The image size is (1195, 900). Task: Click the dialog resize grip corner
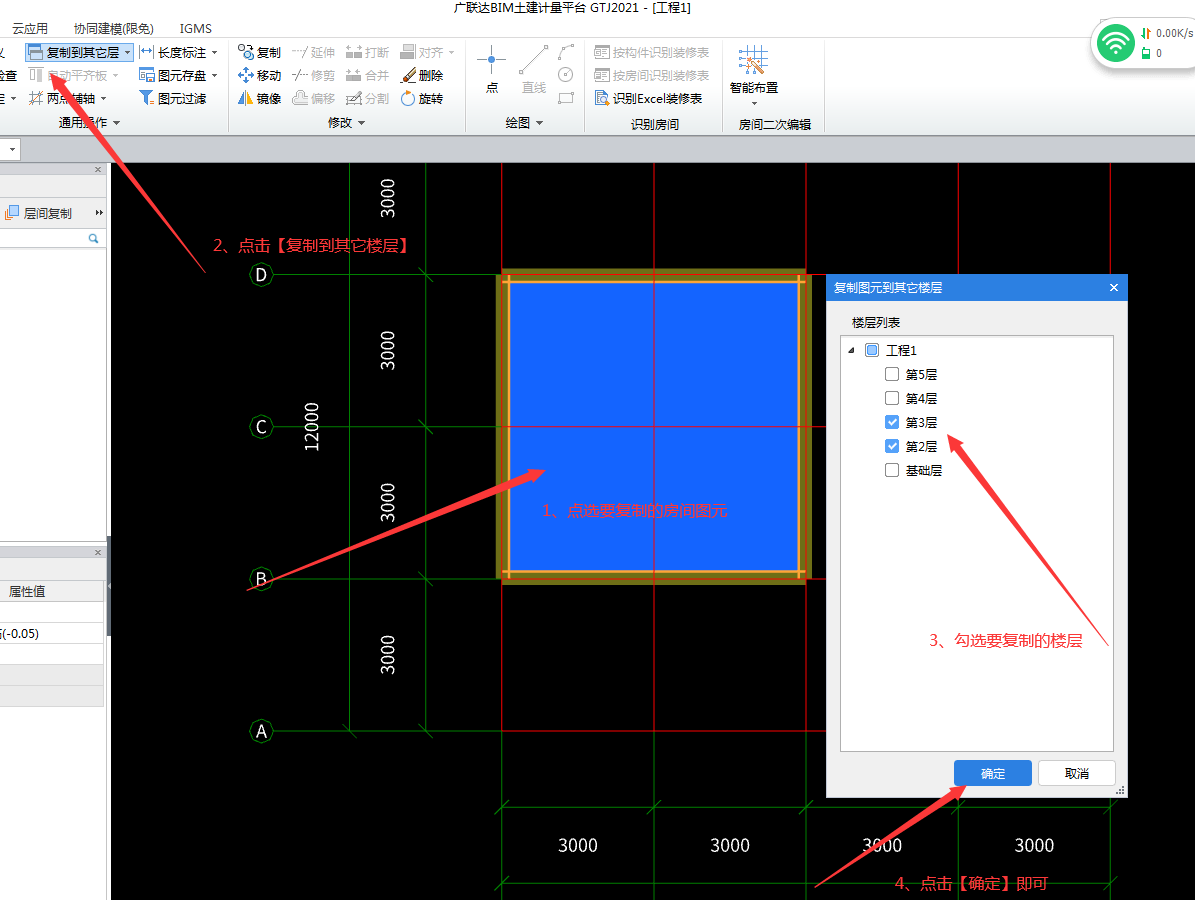pos(1120,790)
